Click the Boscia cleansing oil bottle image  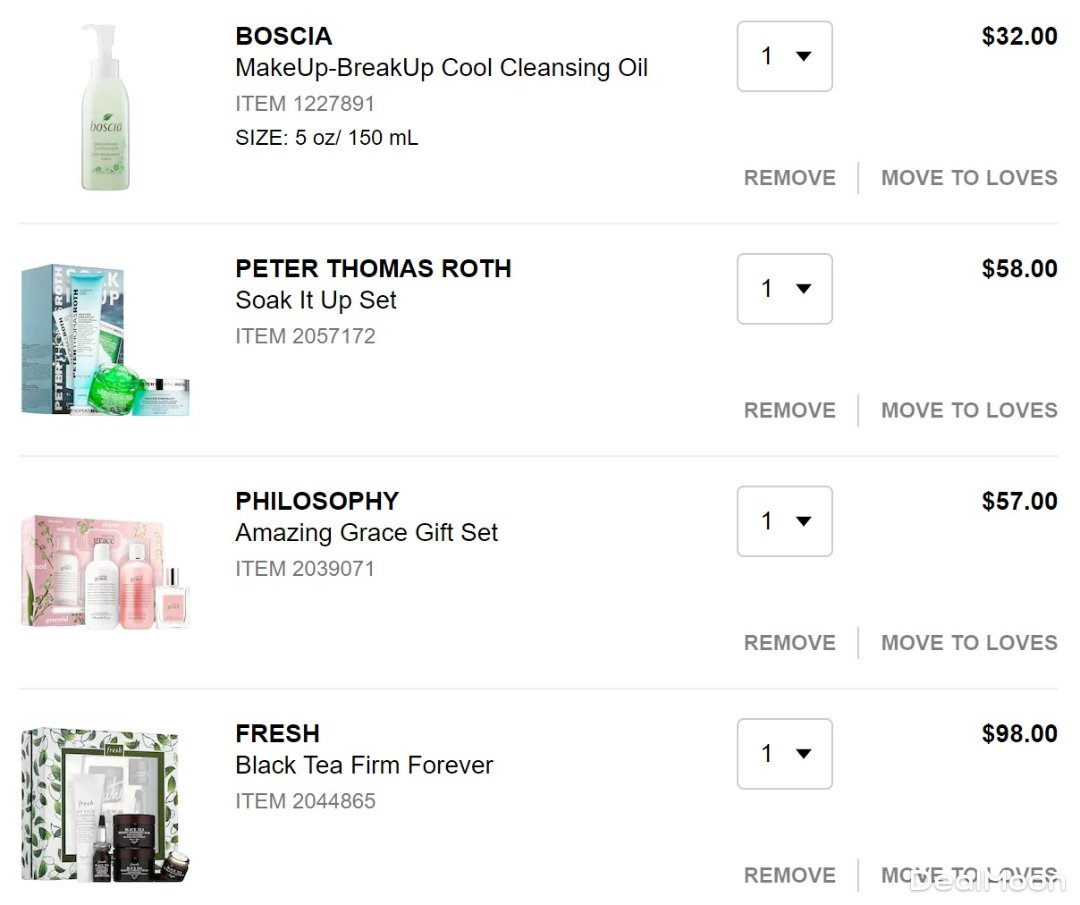coord(104,108)
